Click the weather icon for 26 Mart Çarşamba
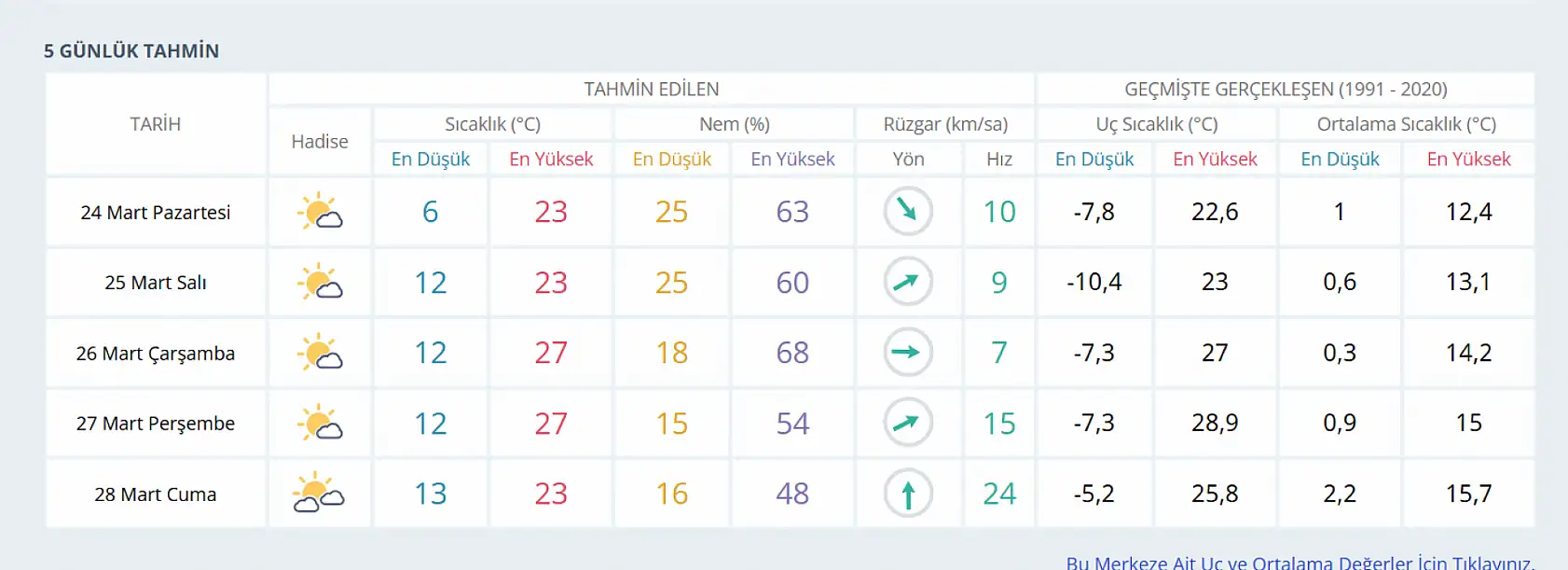The image size is (1568, 570). (x=320, y=353)
